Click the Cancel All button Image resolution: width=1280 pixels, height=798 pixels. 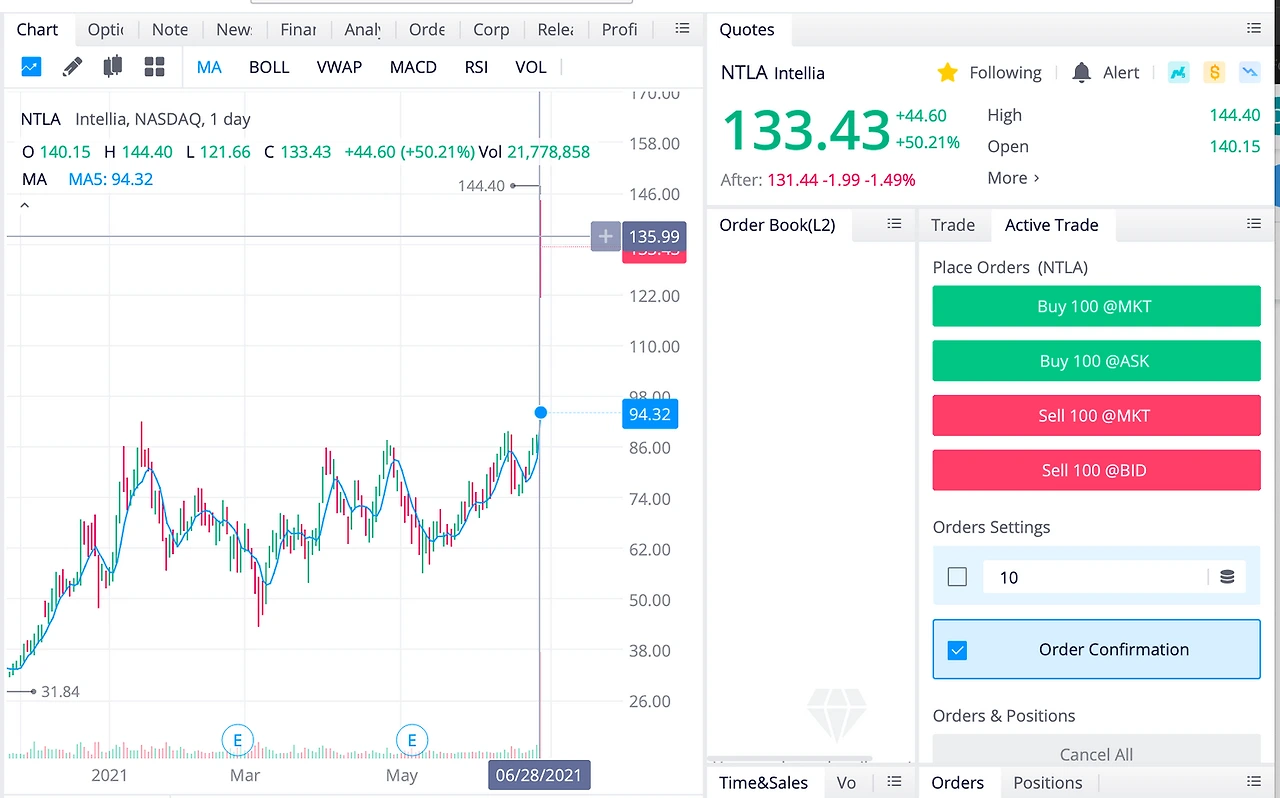(1096, 753)
